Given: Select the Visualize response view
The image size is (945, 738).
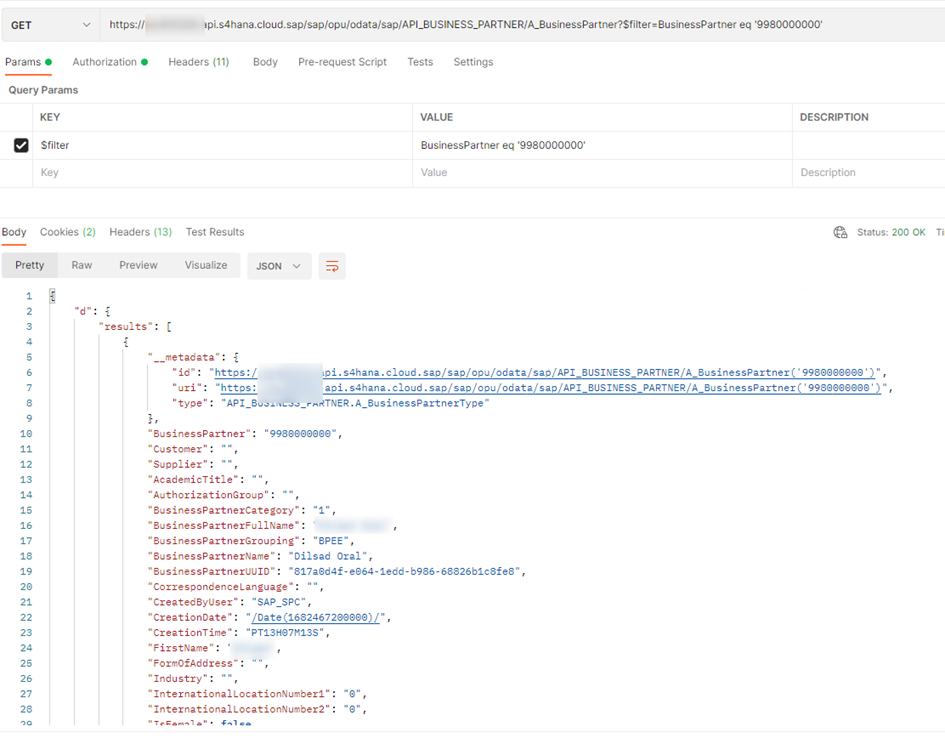Looking at the screenshot, I should coord(206,265).
